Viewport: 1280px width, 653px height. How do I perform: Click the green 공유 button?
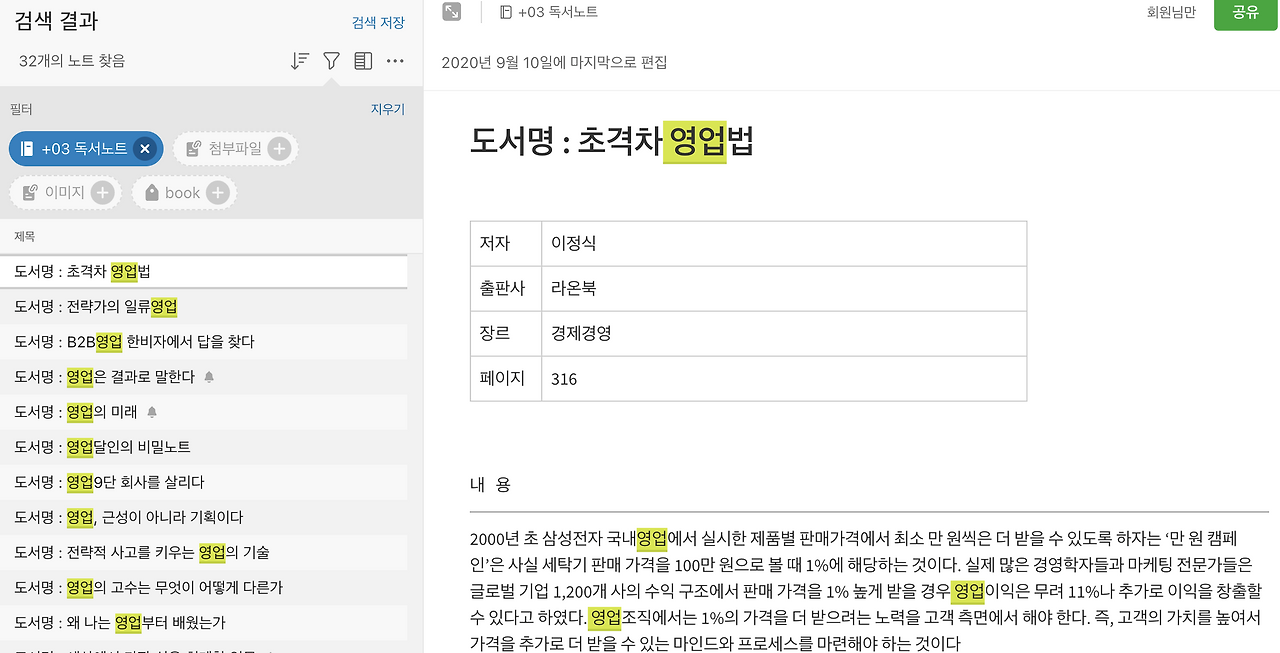pyautogui.click(x=1245, y=15)
